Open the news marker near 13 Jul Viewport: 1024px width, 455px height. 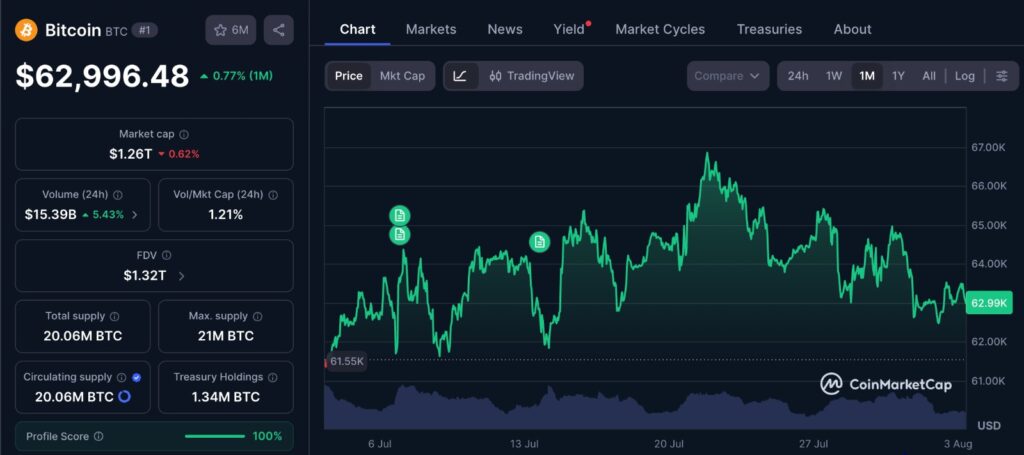tap(539, 242)
